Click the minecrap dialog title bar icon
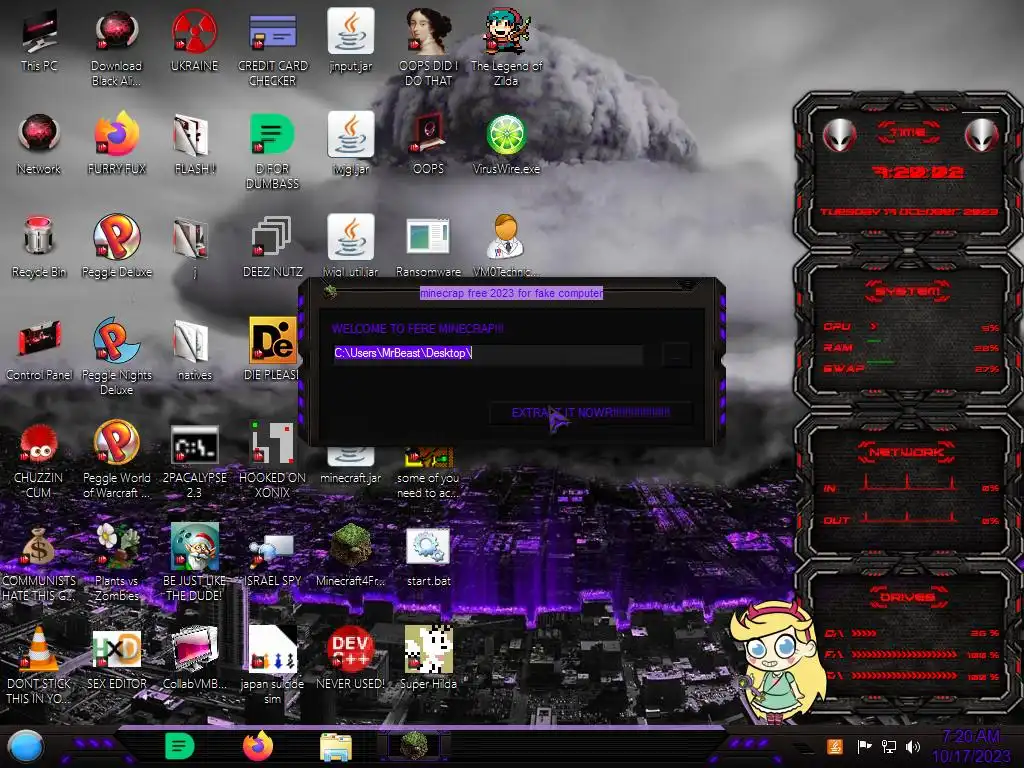The width and height of the screenshot is (1024, 768). 330,291
